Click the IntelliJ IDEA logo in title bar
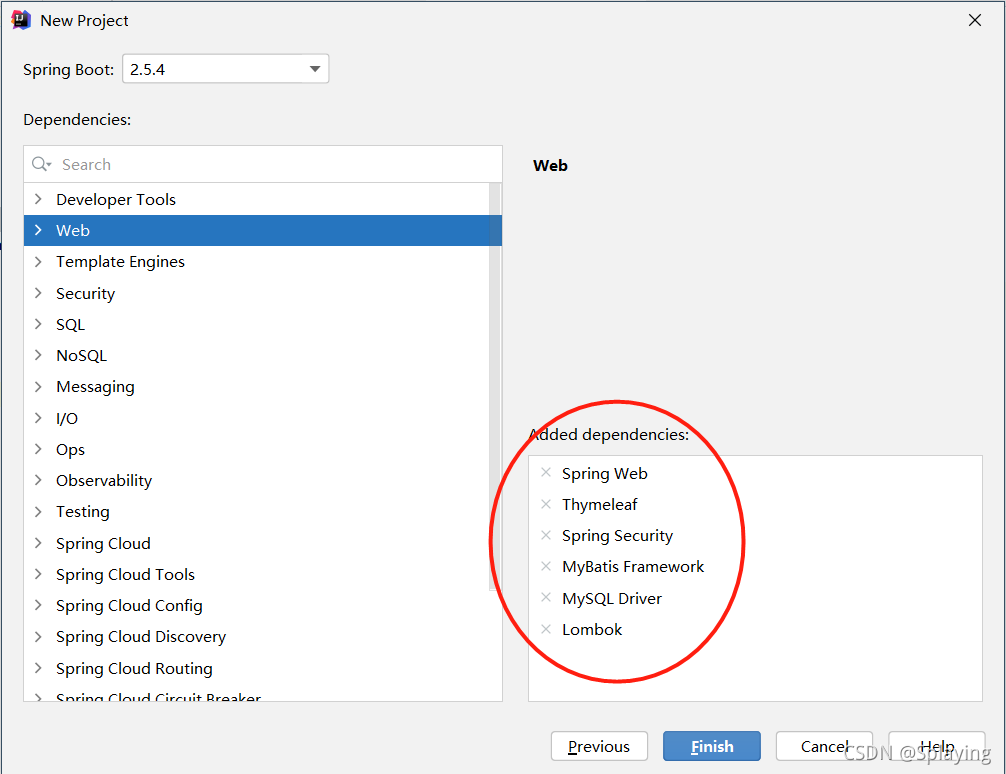Viewport: 1006px width, 774px height. point(21,20)
